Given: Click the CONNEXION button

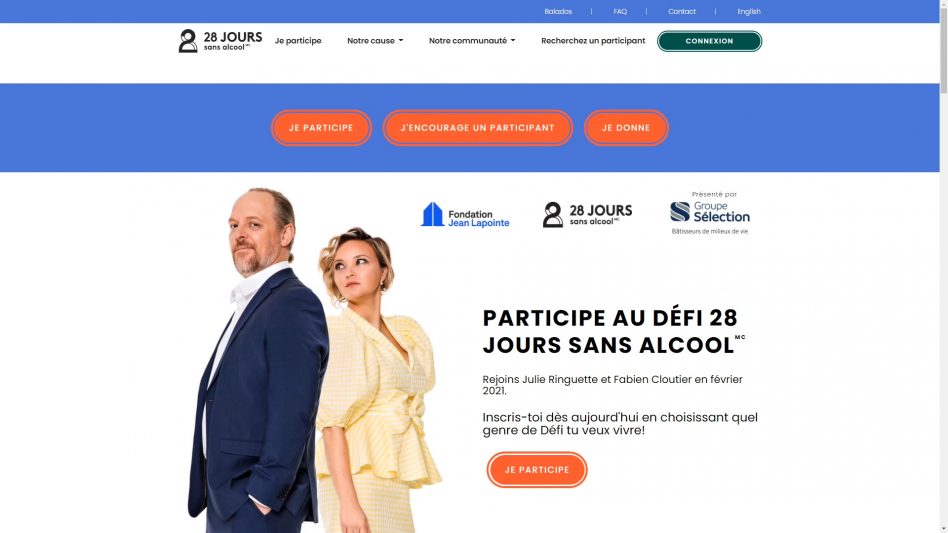Looking at the screenshot, I should pos(709,41).
